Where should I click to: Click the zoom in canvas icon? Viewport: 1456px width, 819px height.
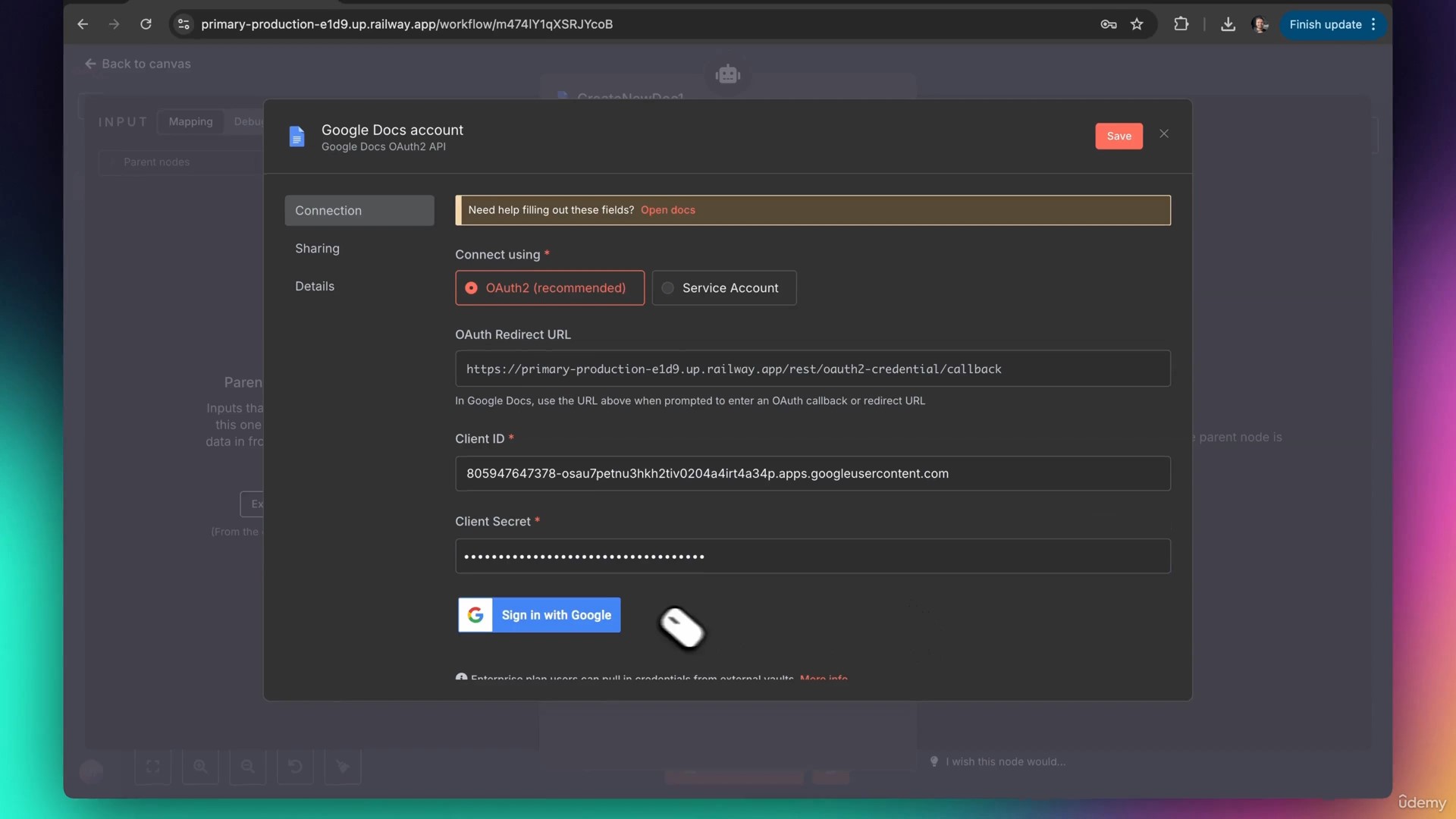pyautogui.click(x=200, y=767)
